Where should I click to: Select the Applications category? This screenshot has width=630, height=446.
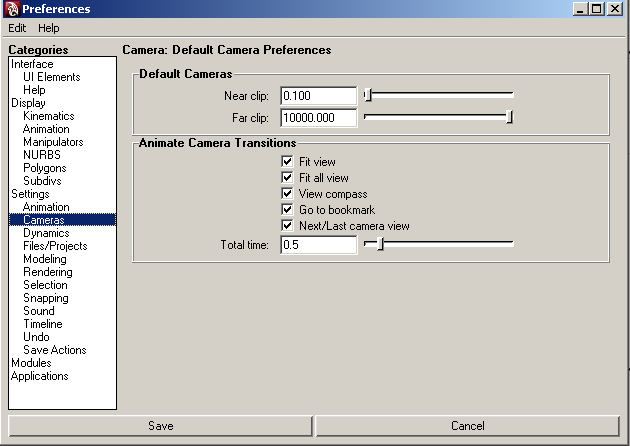[x=39, y=376]
